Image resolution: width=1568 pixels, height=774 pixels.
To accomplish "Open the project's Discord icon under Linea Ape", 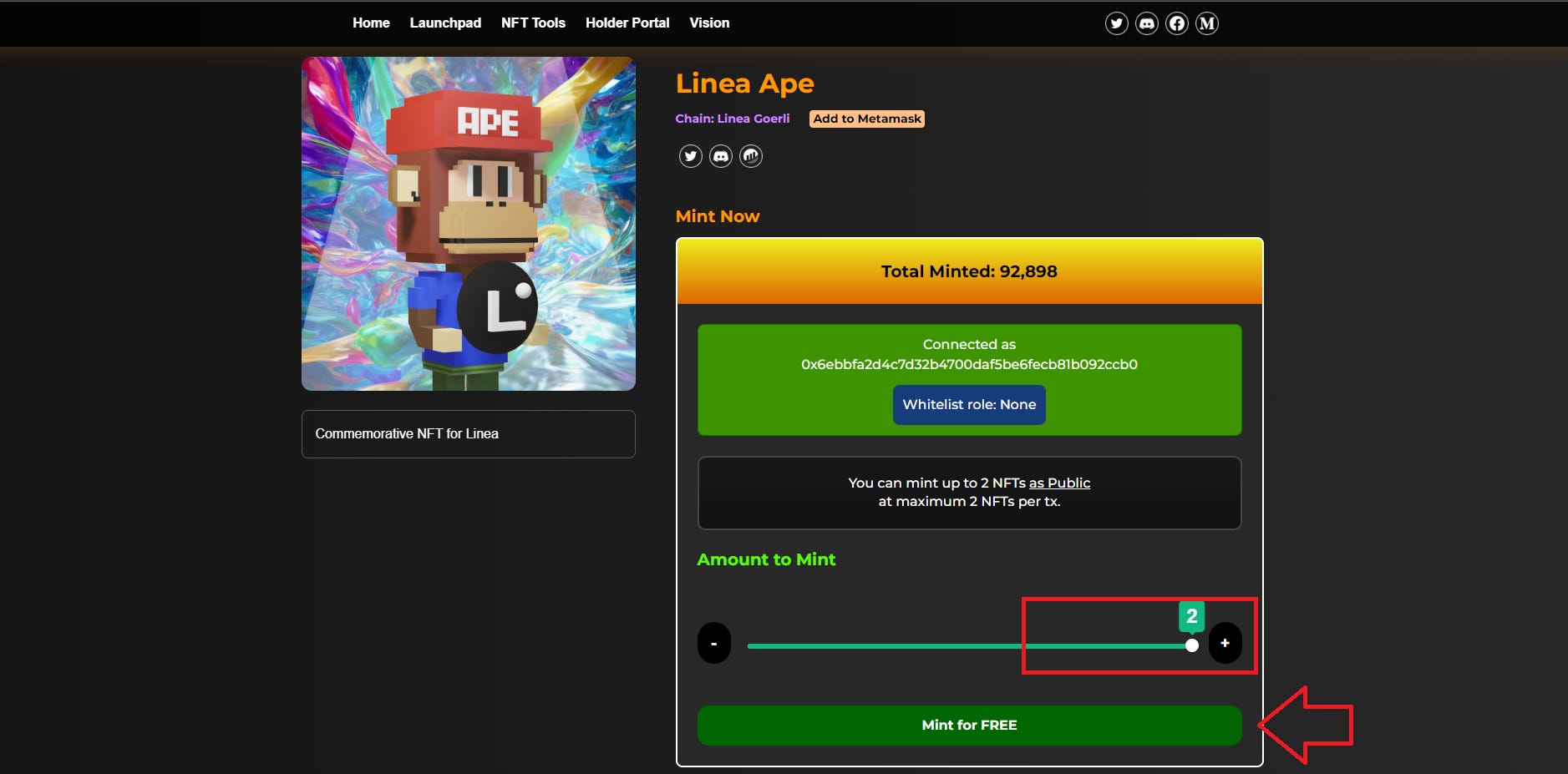I will pos(721,155).
